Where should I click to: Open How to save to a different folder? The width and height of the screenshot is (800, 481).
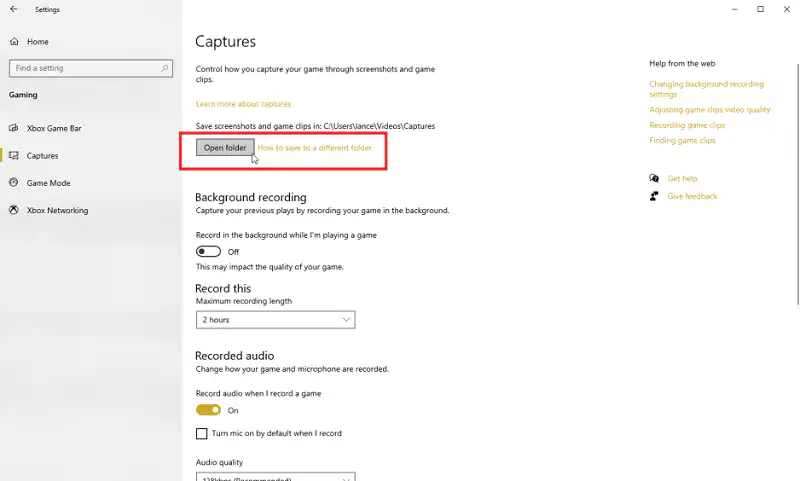point(314,148)
